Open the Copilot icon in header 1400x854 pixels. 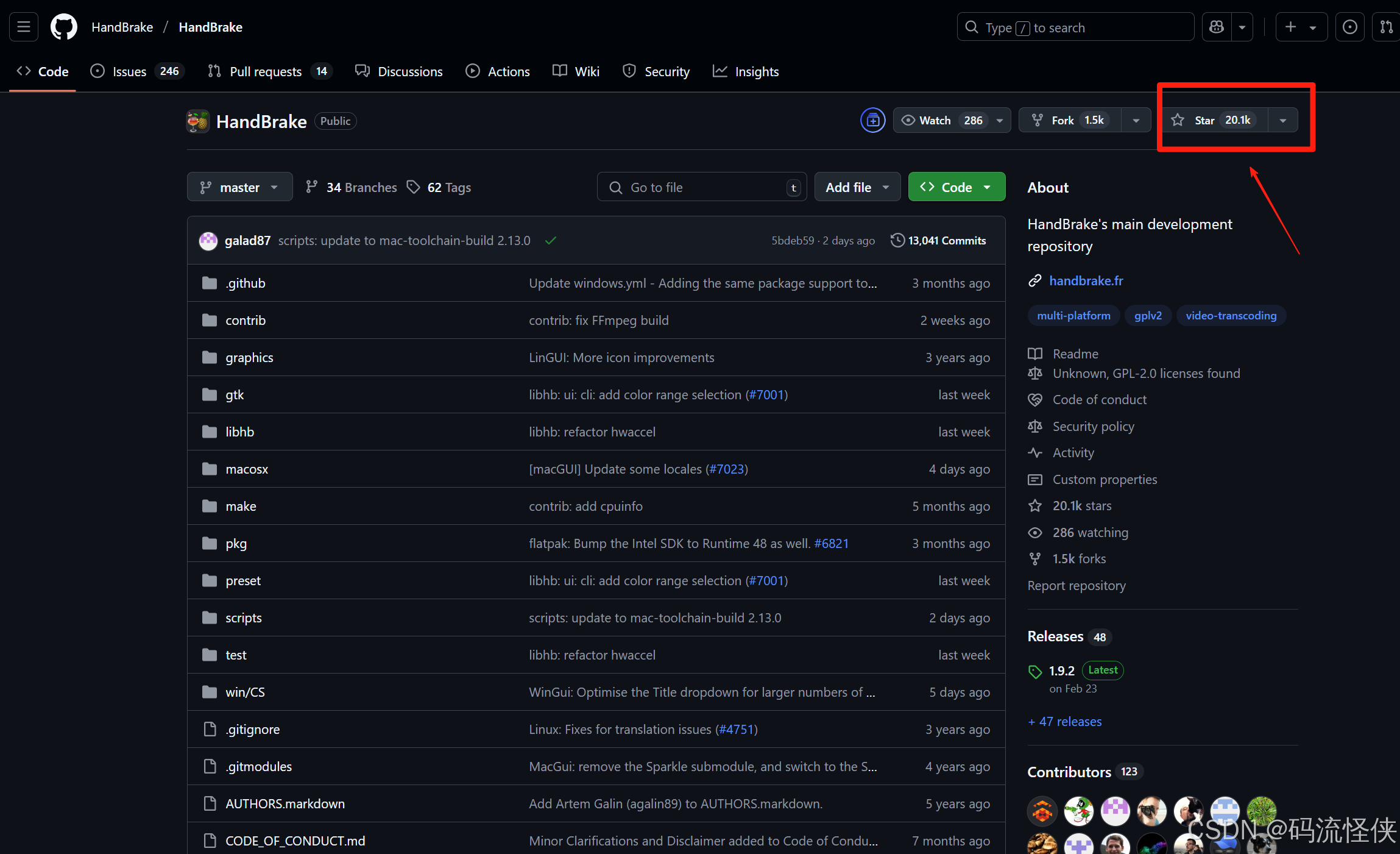point(1217,27)
